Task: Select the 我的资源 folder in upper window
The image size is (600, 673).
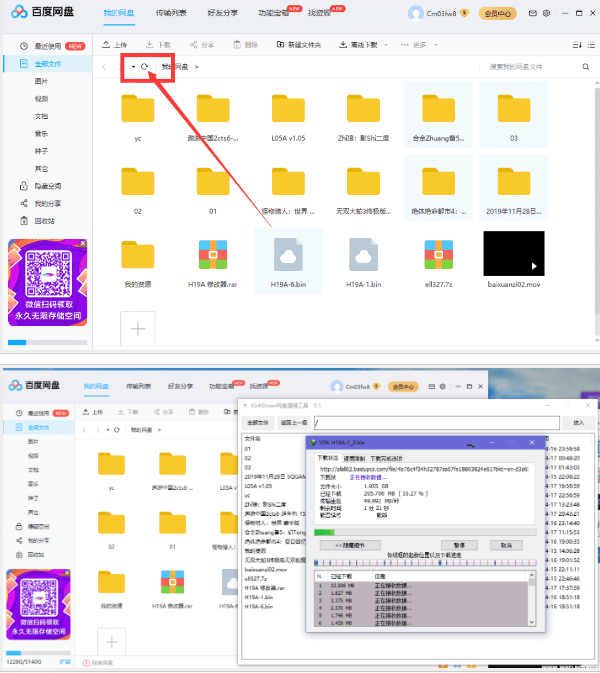Action: [x=137, y=262]
